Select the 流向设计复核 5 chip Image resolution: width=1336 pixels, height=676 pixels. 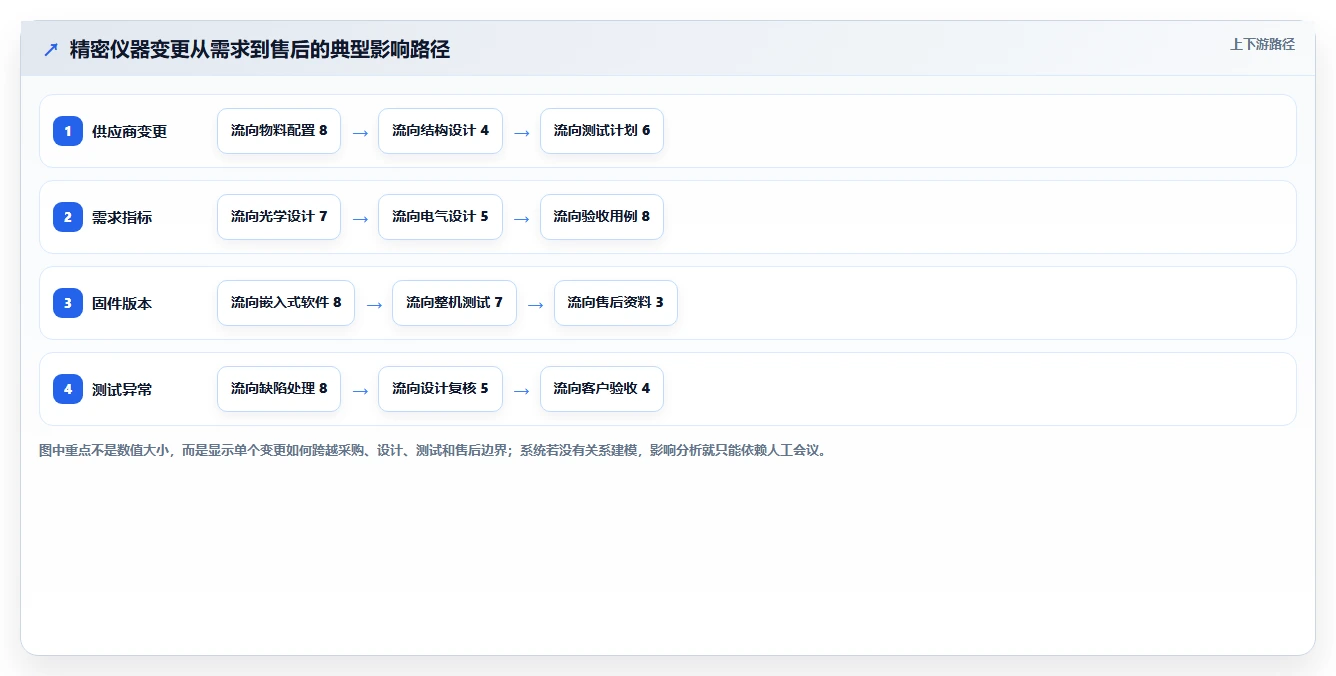click(x=440, y=389)
